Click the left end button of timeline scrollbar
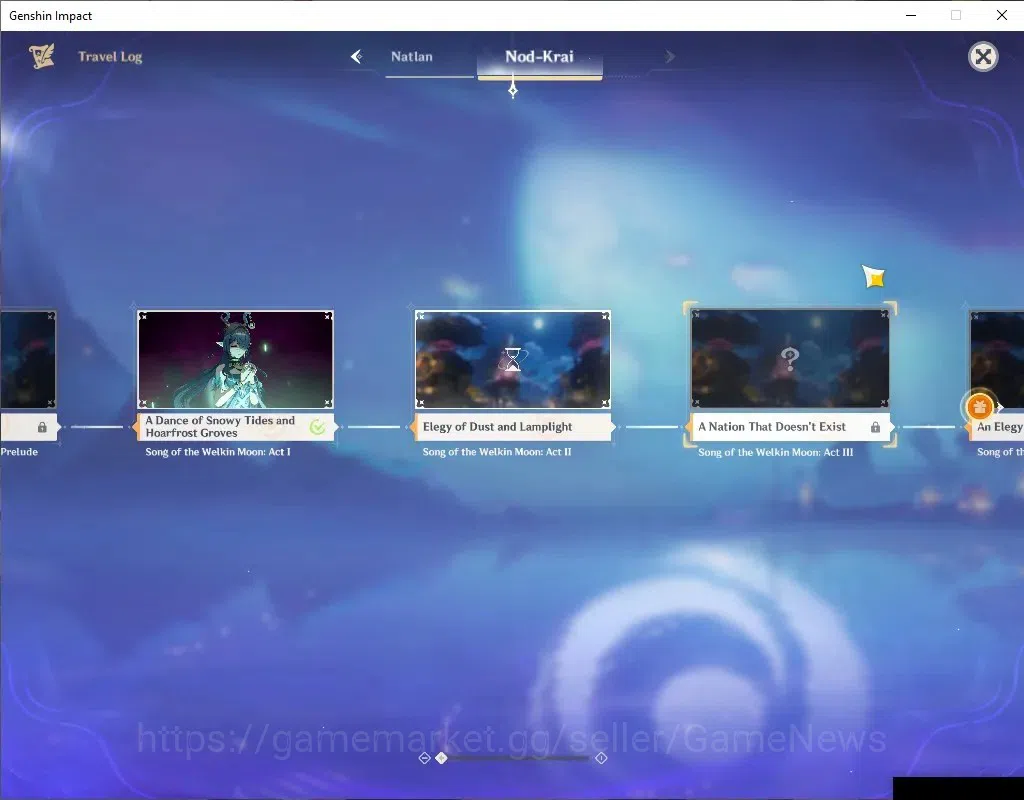Screen dimensions: 1024x800 click(x=424, y=758)
